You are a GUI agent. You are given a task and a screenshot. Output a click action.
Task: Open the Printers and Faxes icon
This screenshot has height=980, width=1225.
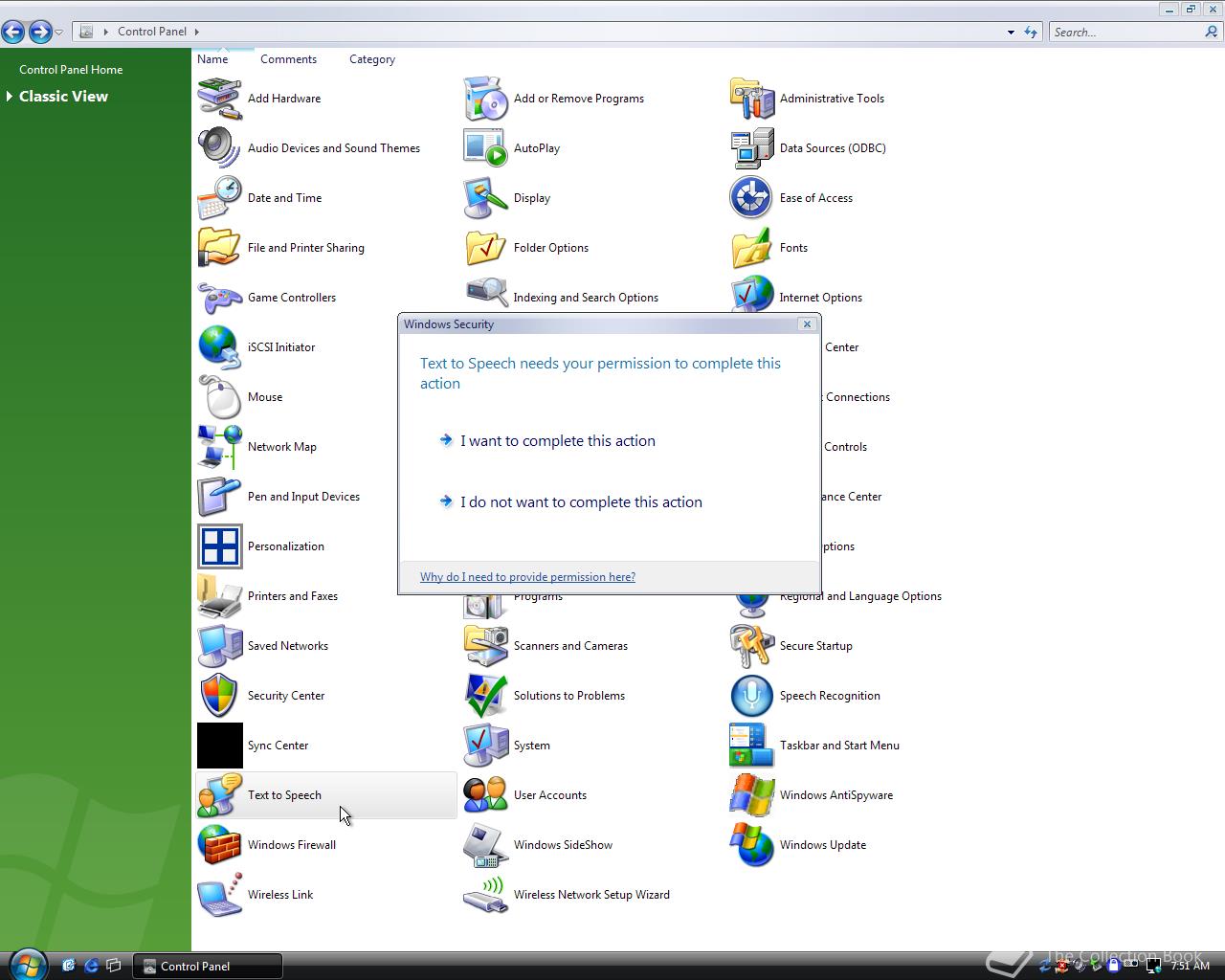point(219,596)
